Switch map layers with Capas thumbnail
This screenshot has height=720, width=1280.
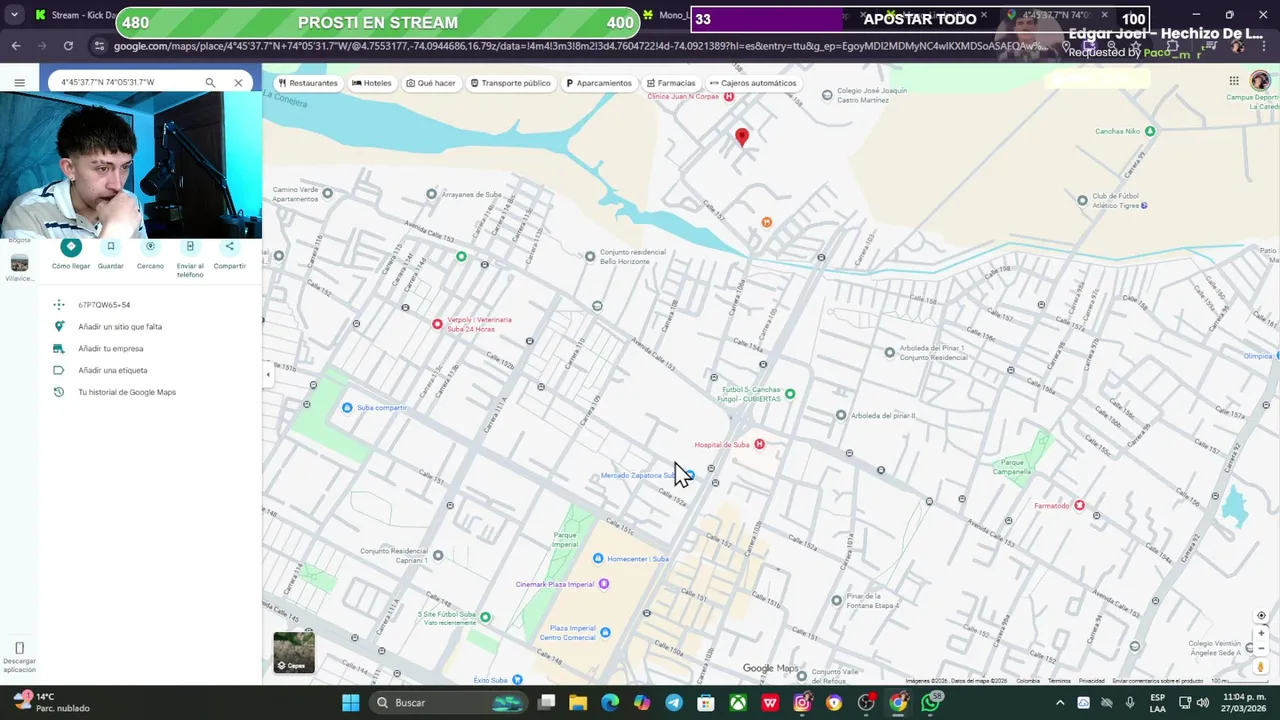[x=294, y=652]
